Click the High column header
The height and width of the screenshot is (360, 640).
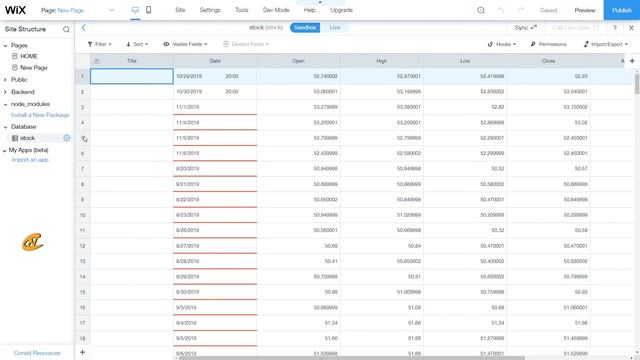coord(382,61)
